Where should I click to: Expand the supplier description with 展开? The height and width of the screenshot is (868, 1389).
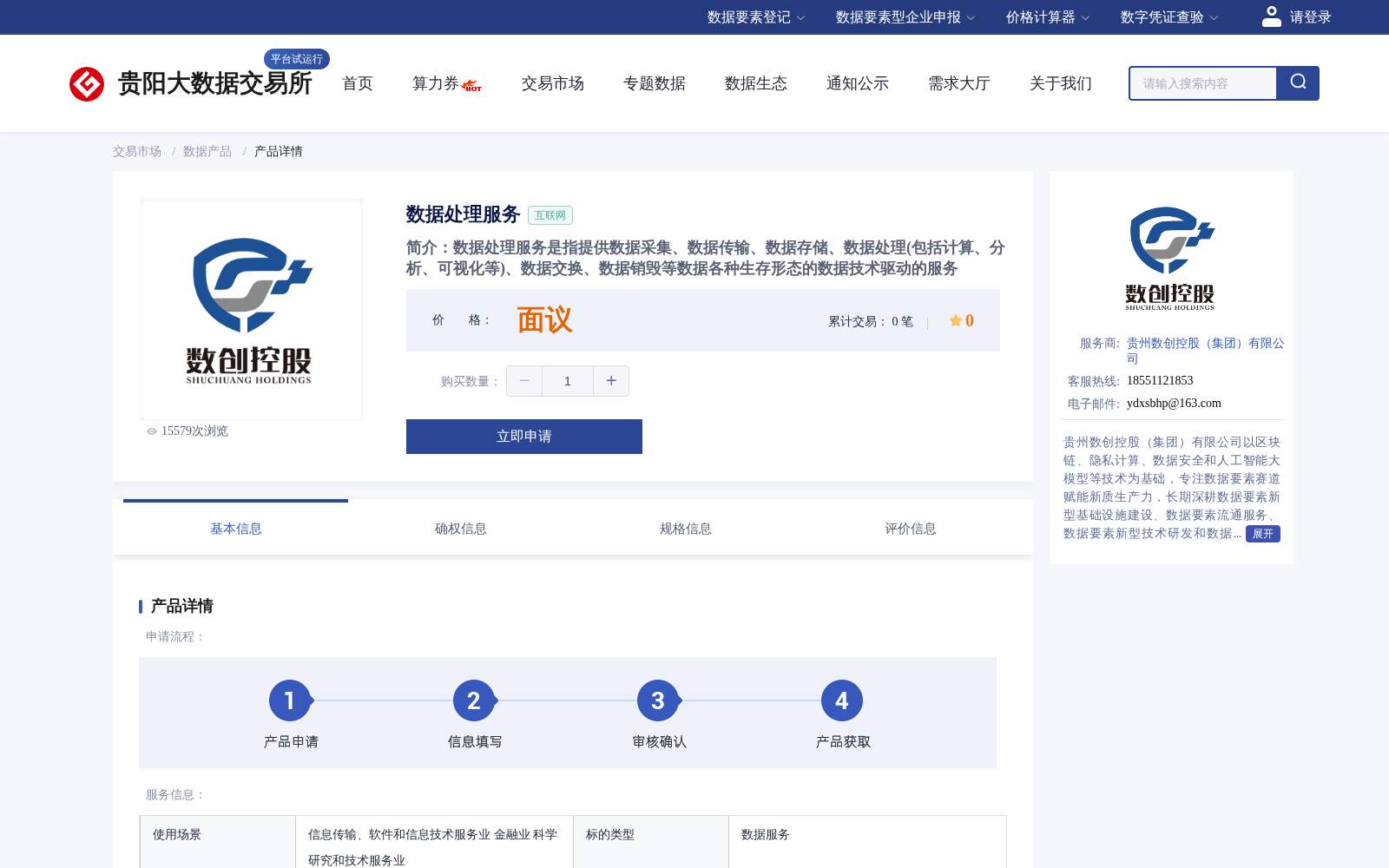click(x=1263, y=534)
